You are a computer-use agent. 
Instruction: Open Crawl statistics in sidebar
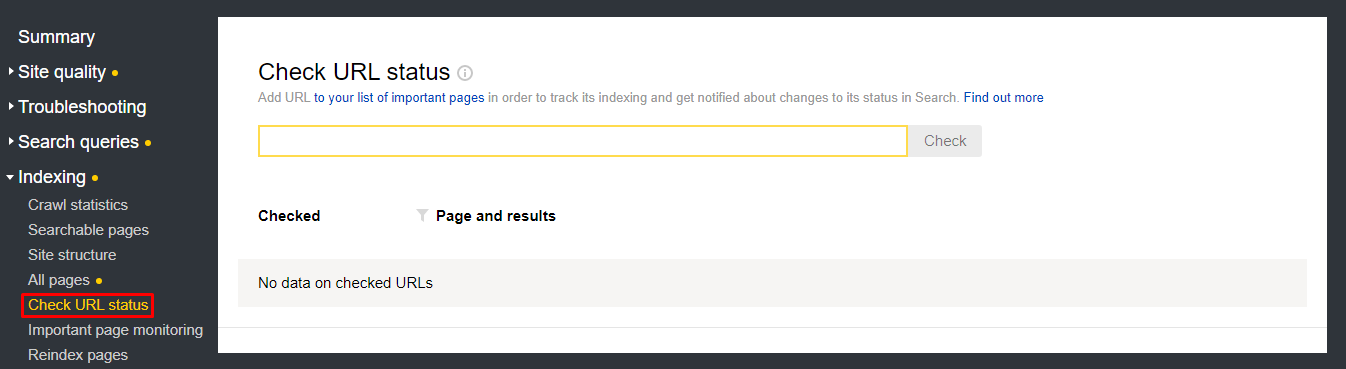(x=78, y=205)
